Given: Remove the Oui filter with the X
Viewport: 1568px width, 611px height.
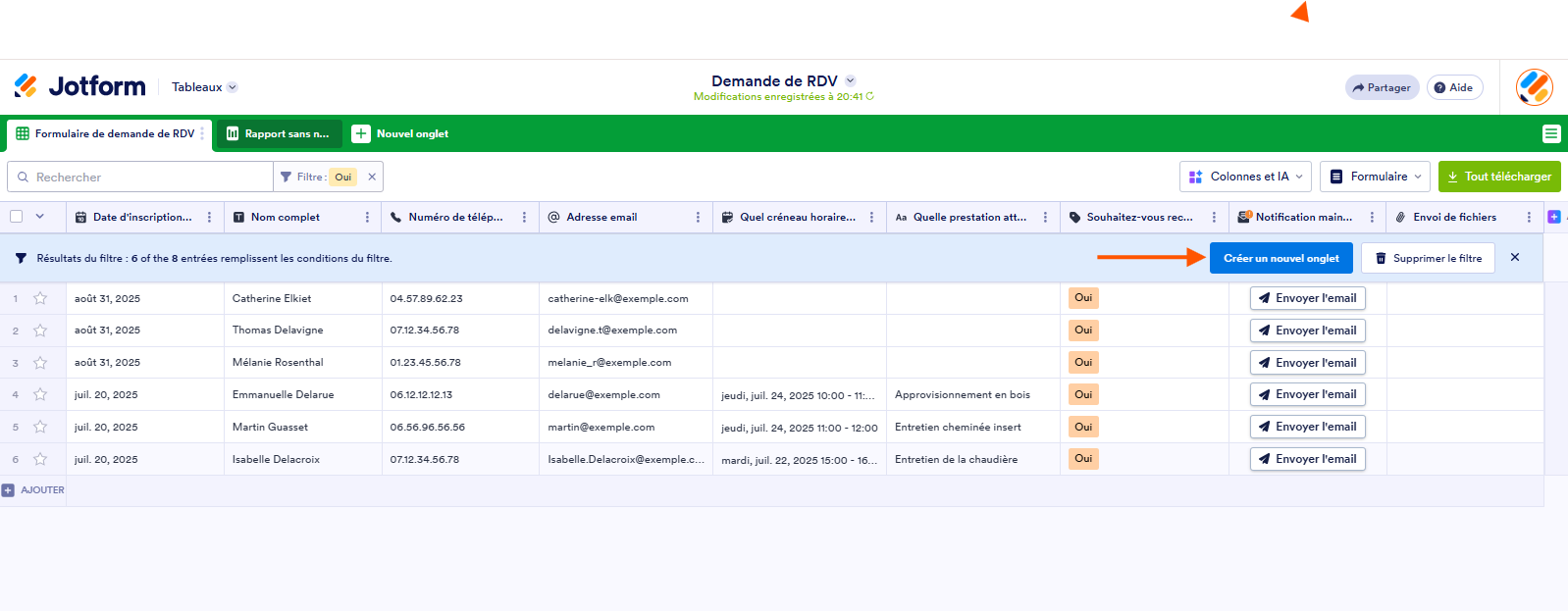Looking at the screenshot, I should (x=372, y=178).
